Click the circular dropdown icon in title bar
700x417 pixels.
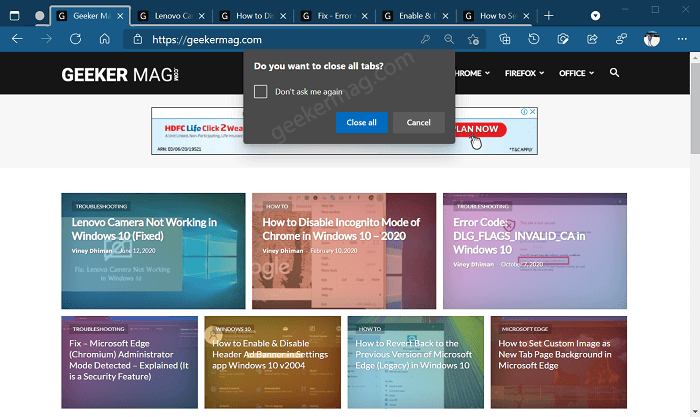(596, 16)
